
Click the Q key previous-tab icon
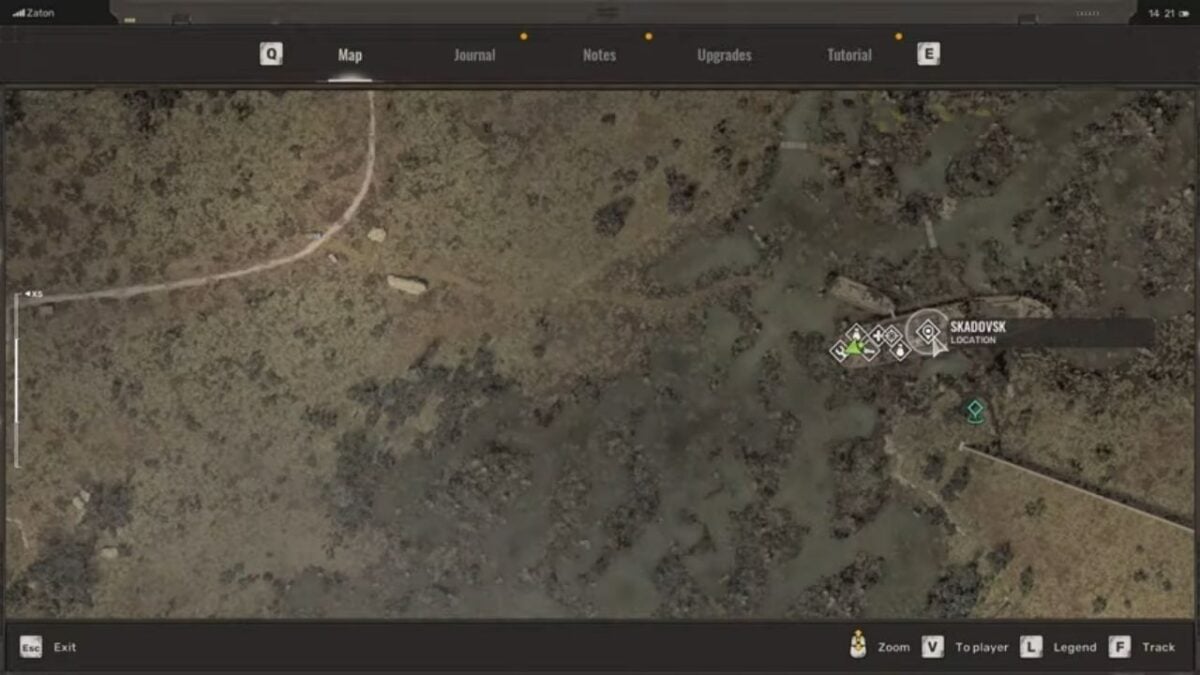271,55
